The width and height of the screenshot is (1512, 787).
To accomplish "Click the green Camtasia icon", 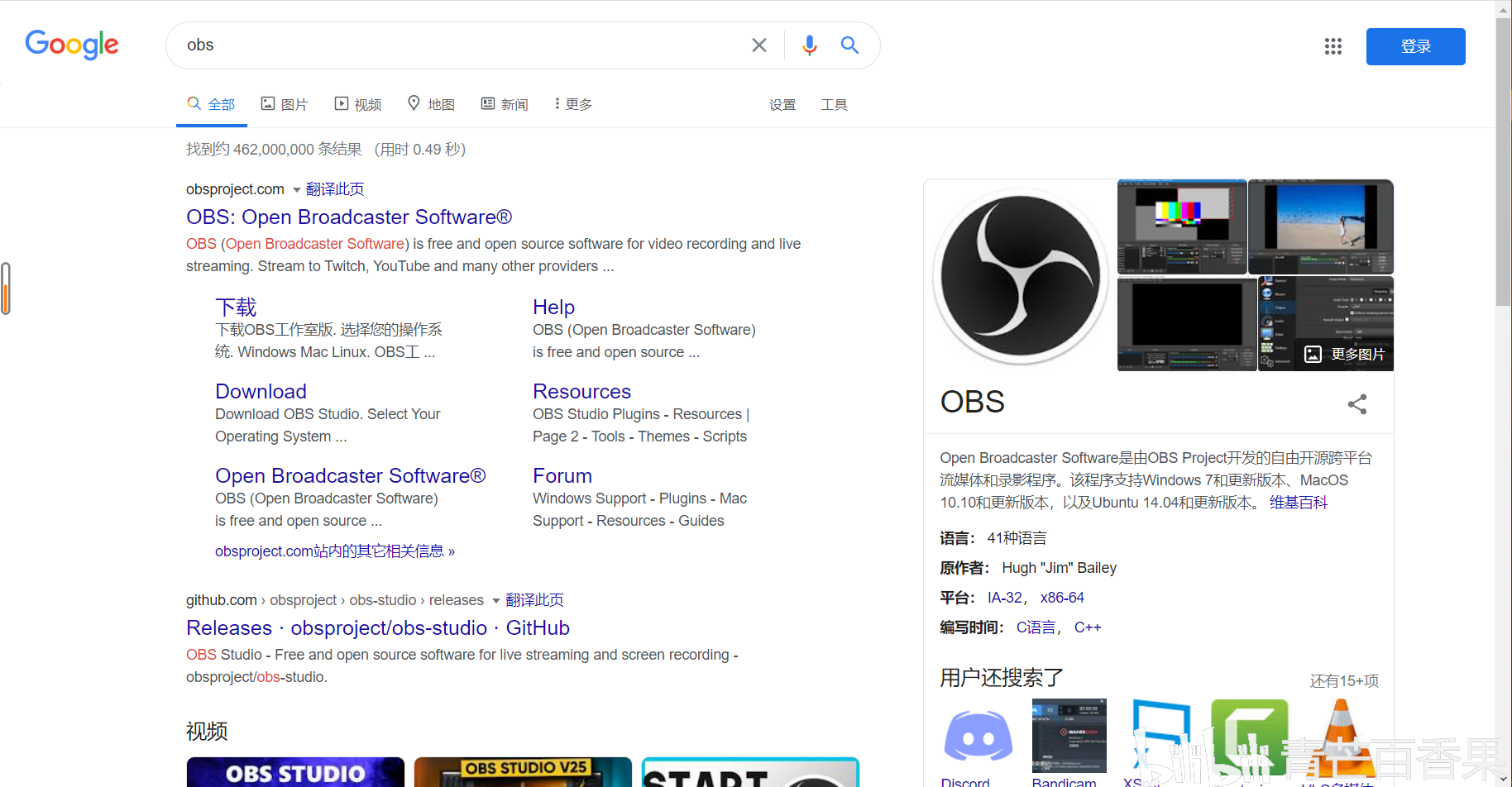I will (1249, 736).
